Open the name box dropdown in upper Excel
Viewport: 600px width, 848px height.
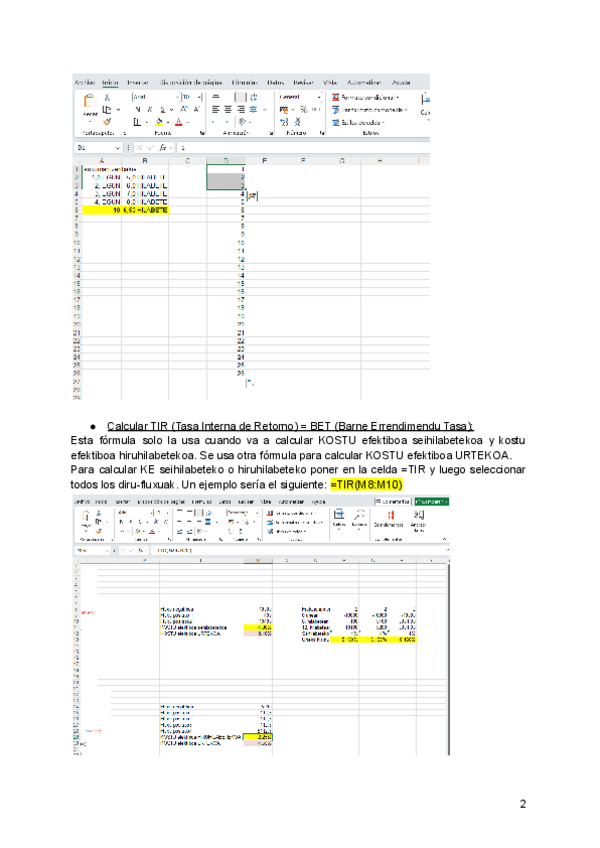pos(117,148)
